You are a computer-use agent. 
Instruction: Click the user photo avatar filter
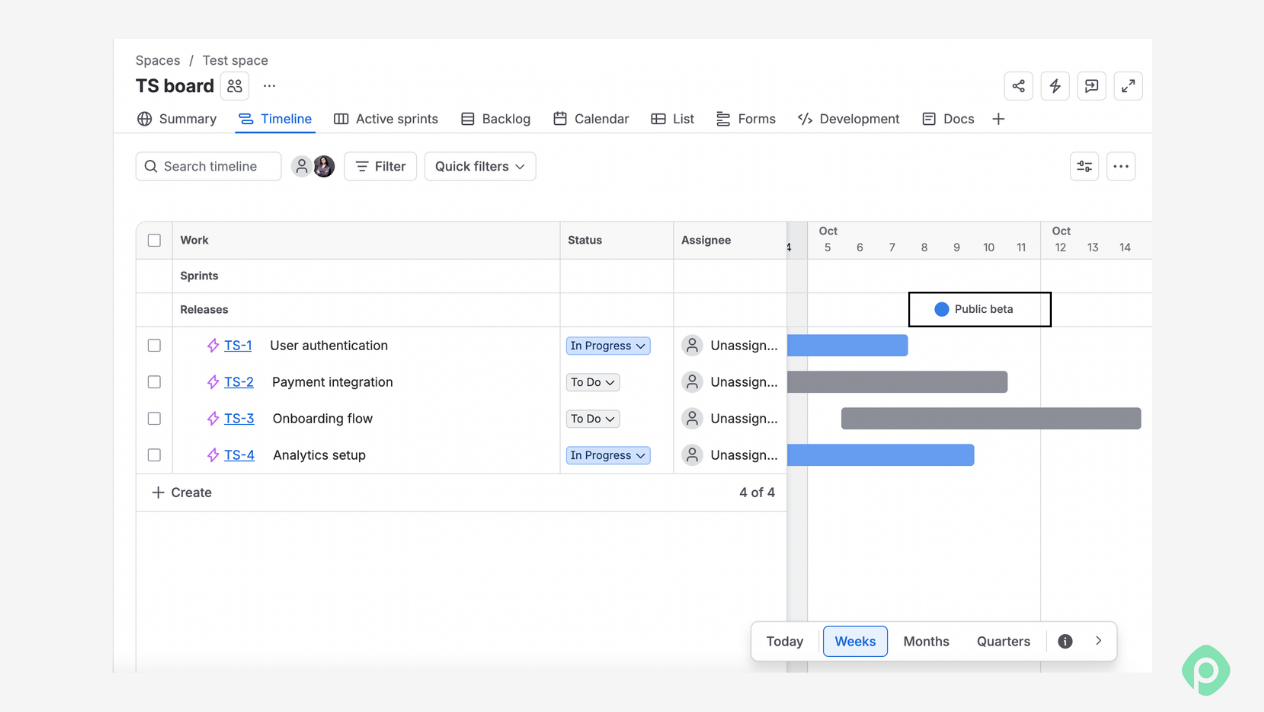click(324, 166)
